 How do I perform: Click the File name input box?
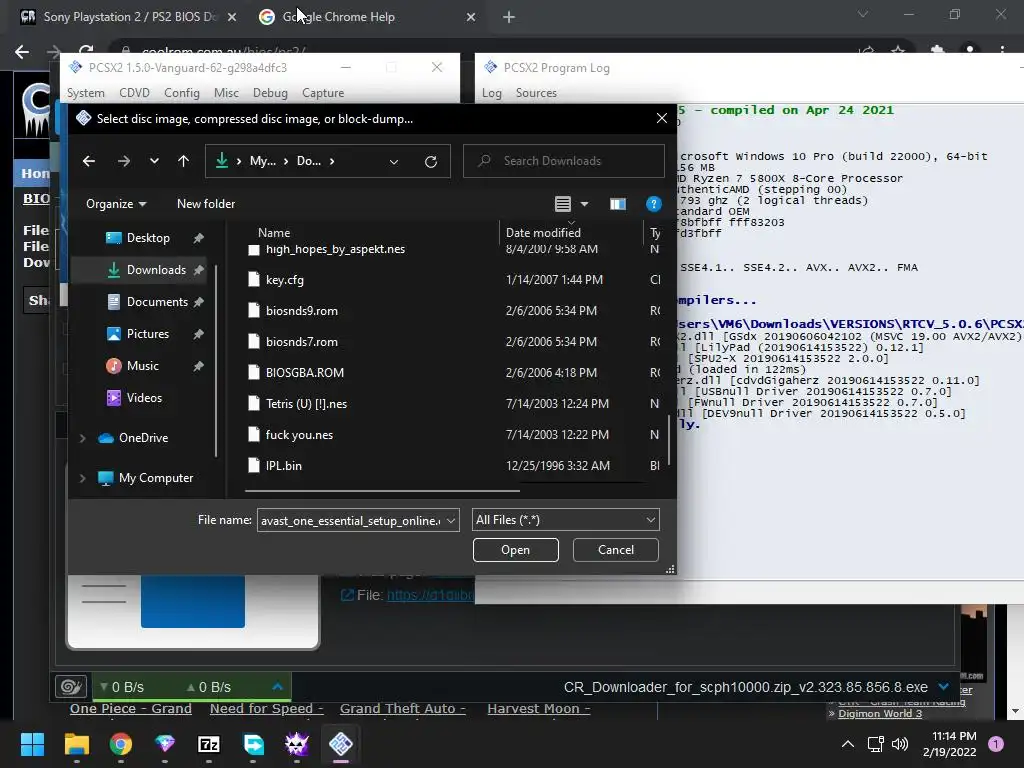click(350, 520)
